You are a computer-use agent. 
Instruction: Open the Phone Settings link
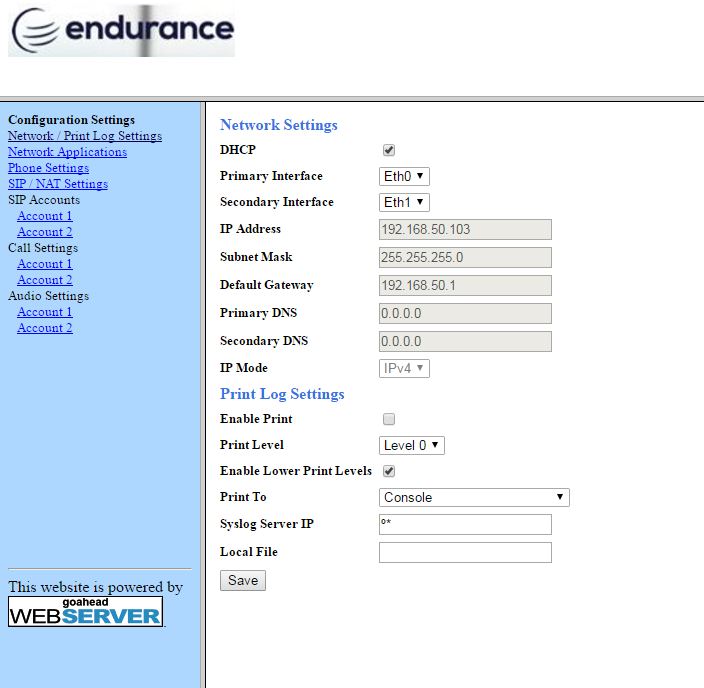pos(48,168)
